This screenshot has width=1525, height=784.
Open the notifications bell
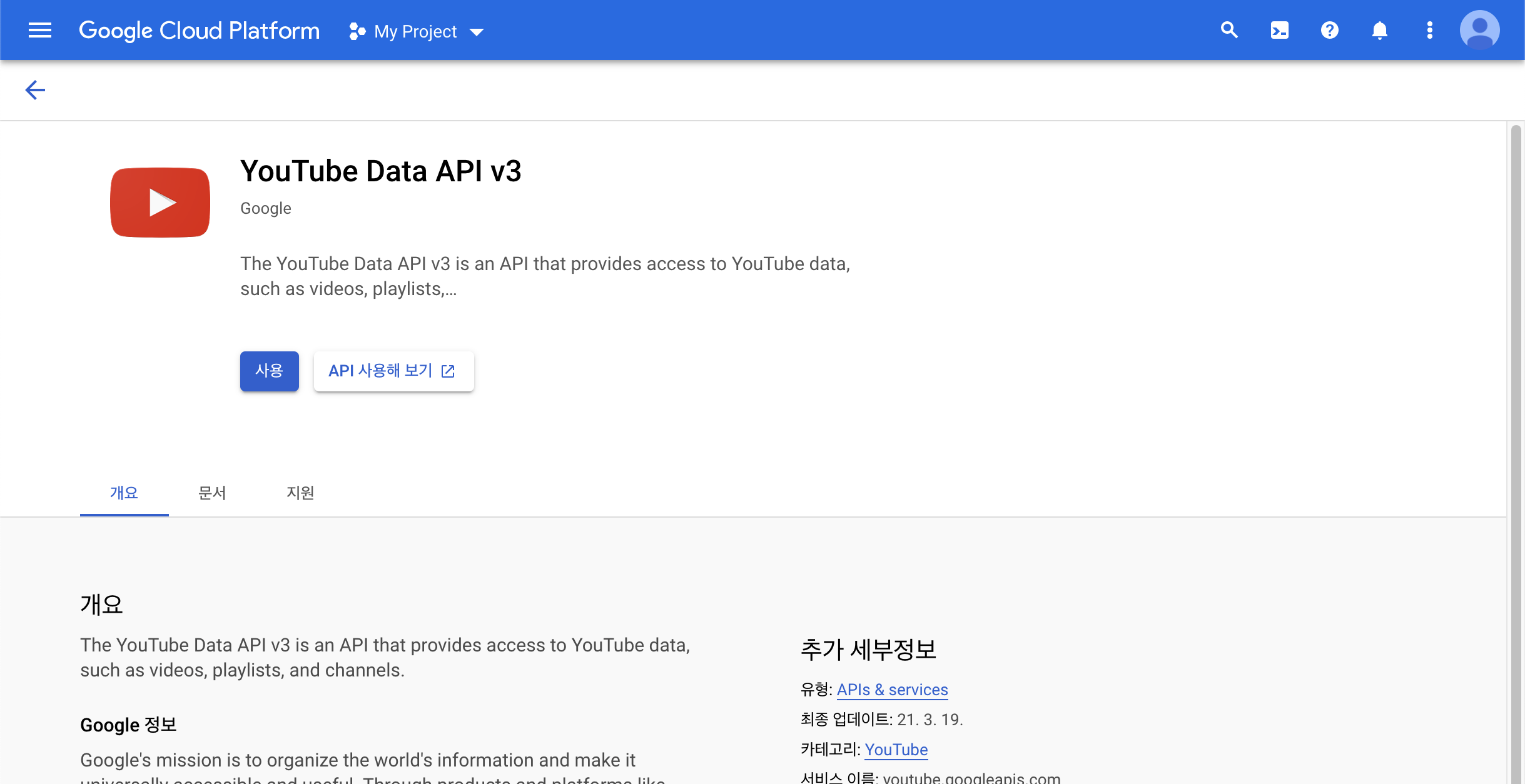click(1379, 30)
